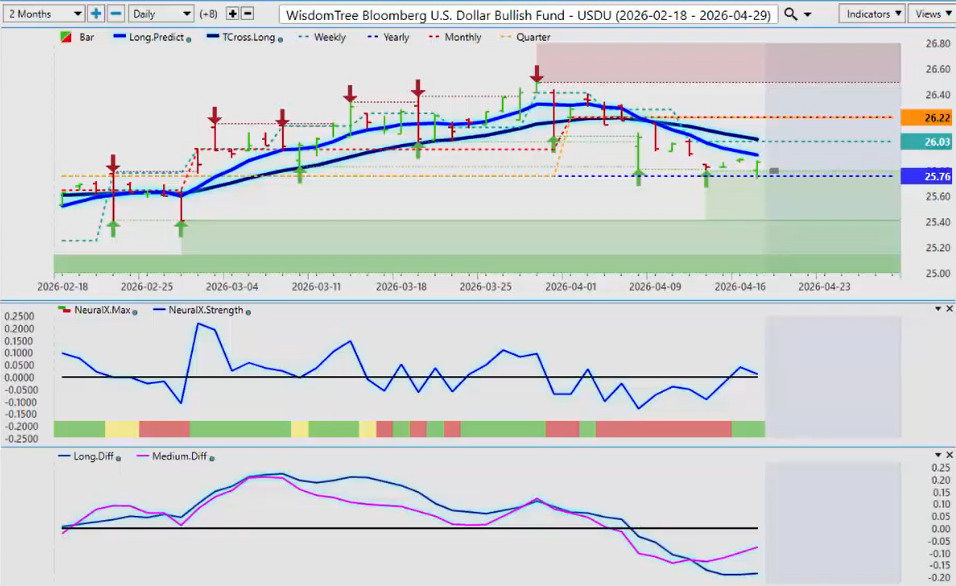
Task: Open the Indicators menu
Action: click(x=872, y=14)
